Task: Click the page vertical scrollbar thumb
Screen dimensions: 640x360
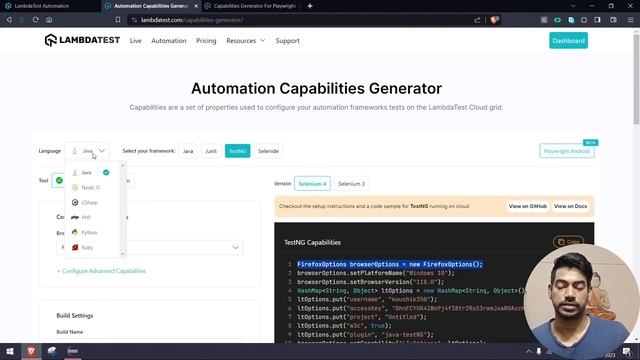Action: (636, 78)
